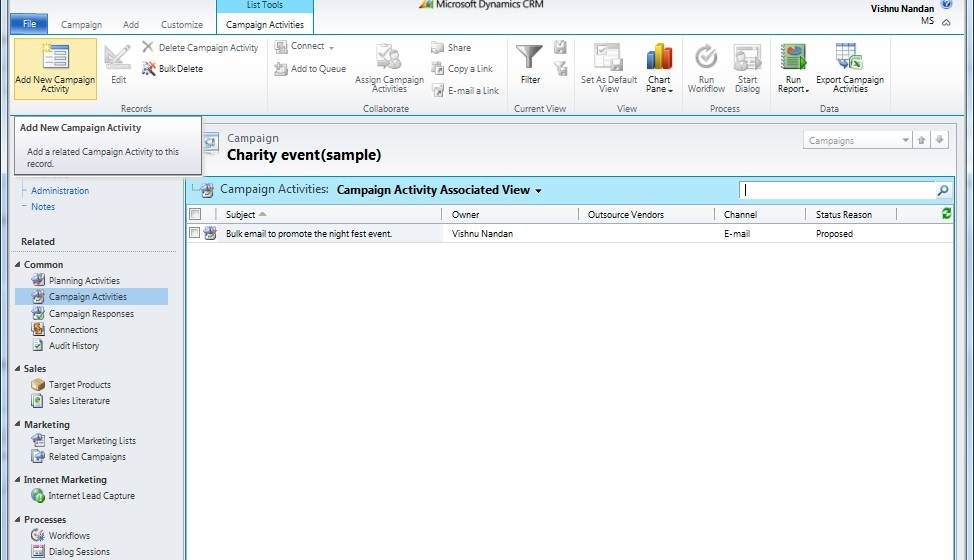Image resolution: width=974 pixels, height=560 pixels.
Task: Click Add to Queue
Action: tap(310, 68)
